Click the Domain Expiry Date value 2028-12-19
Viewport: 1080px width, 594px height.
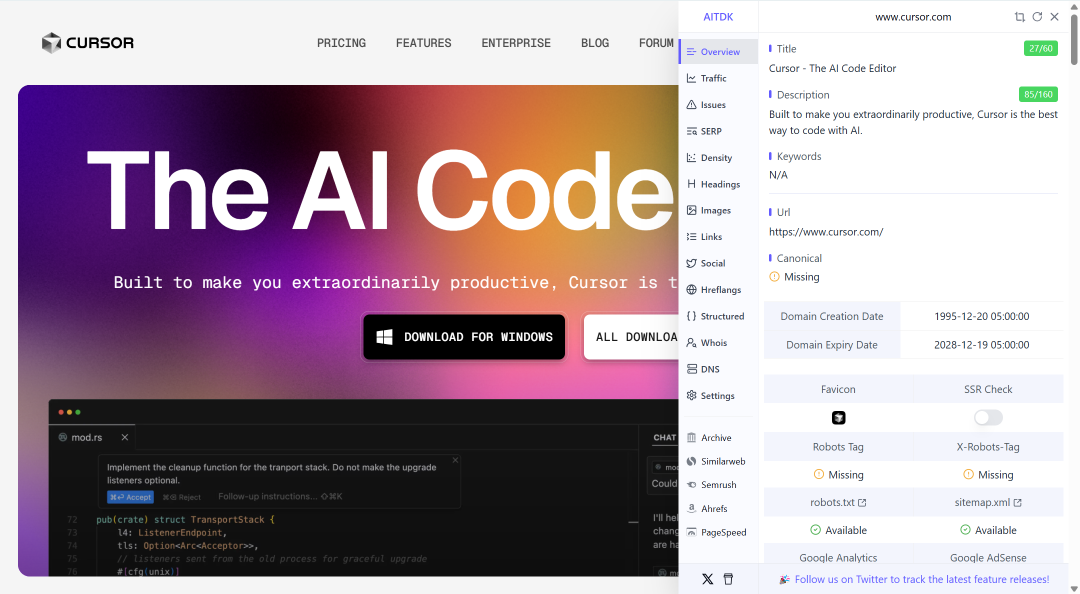pos(982,345)
